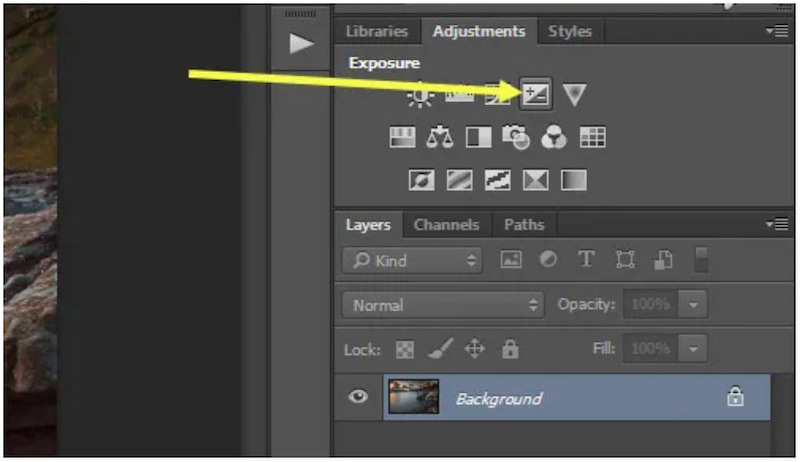
Task: Click the Lock label
Action: coord(362,350)
